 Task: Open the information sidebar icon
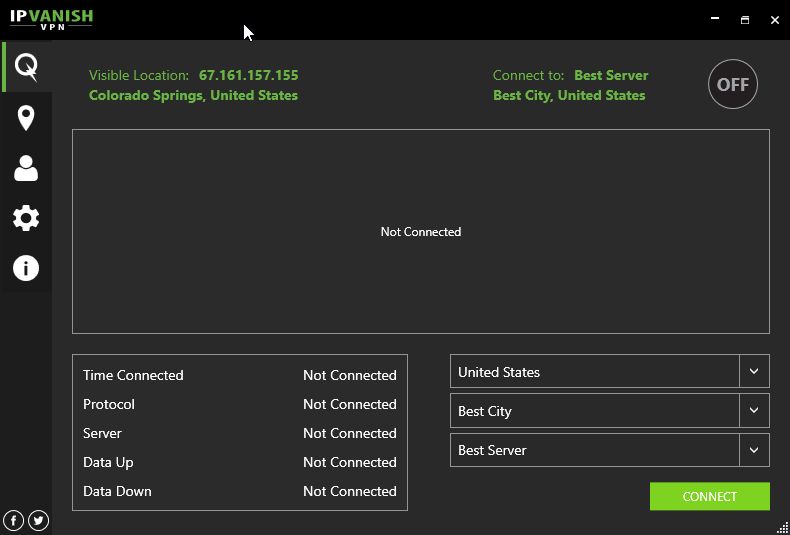(x=26, y=268)
